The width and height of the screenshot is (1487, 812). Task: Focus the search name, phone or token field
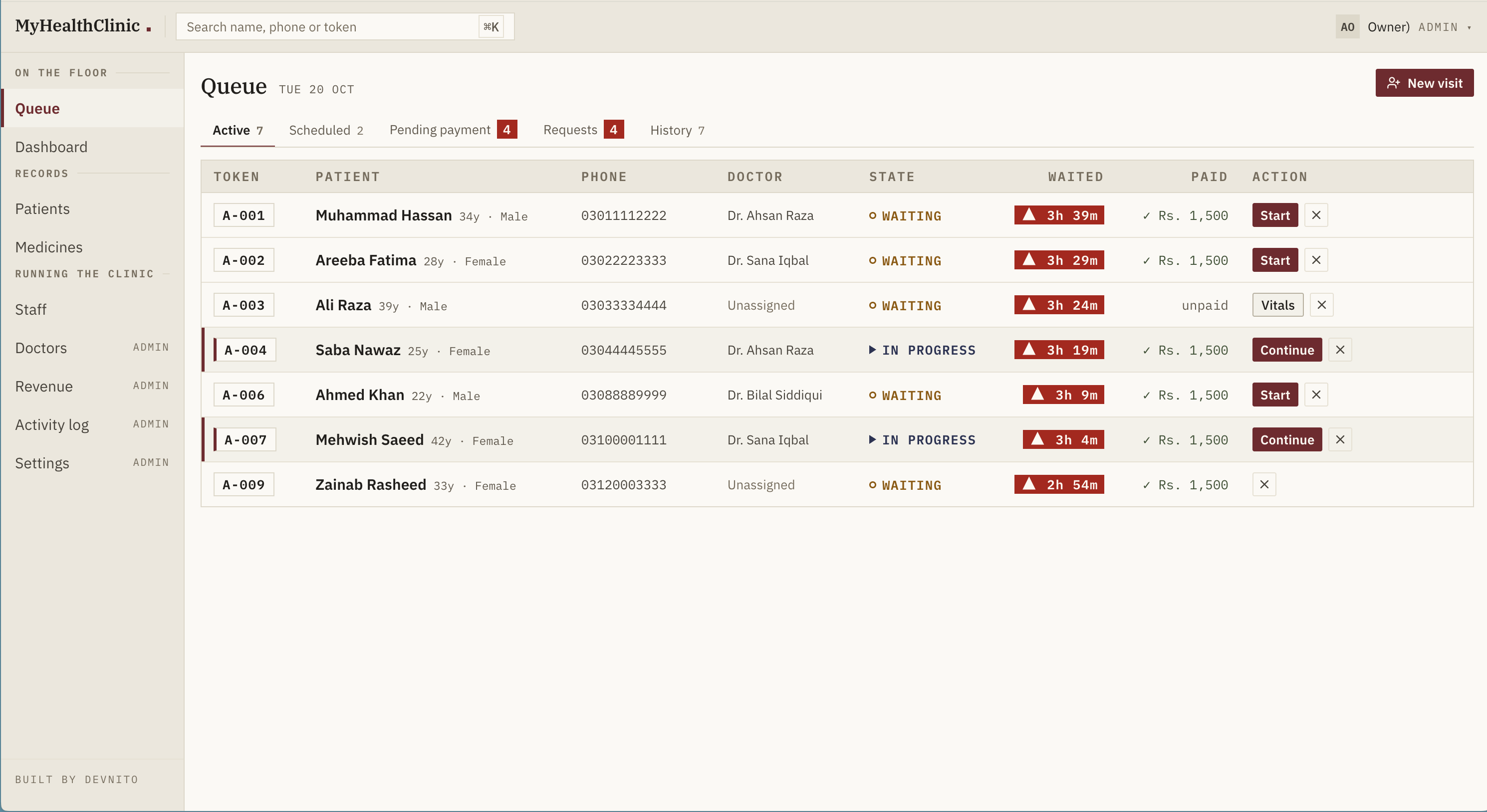point(345,27)
